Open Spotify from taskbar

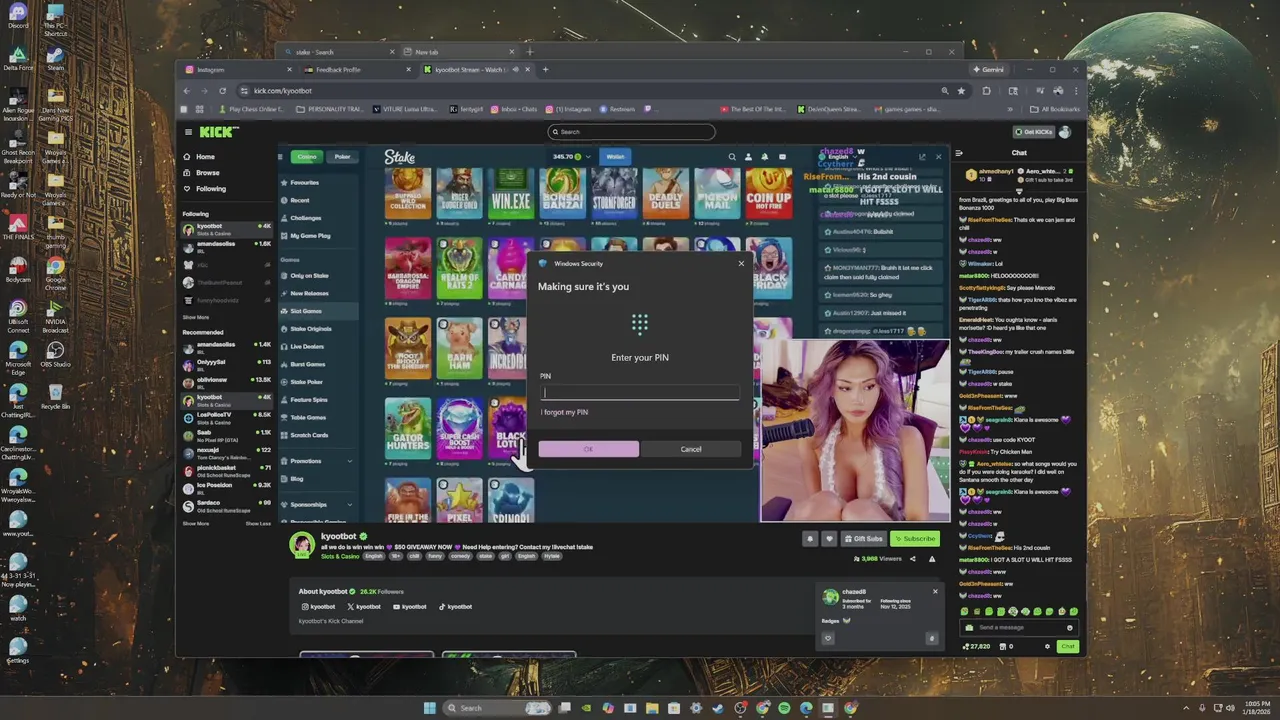tap(784, 708)
